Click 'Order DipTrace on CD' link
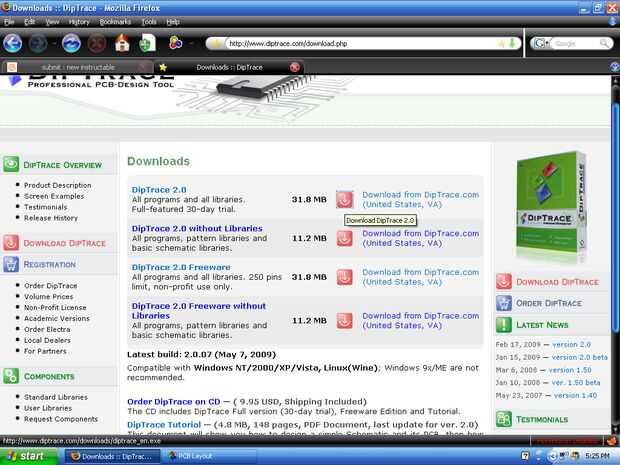620x465 pixels. (174, 402)
